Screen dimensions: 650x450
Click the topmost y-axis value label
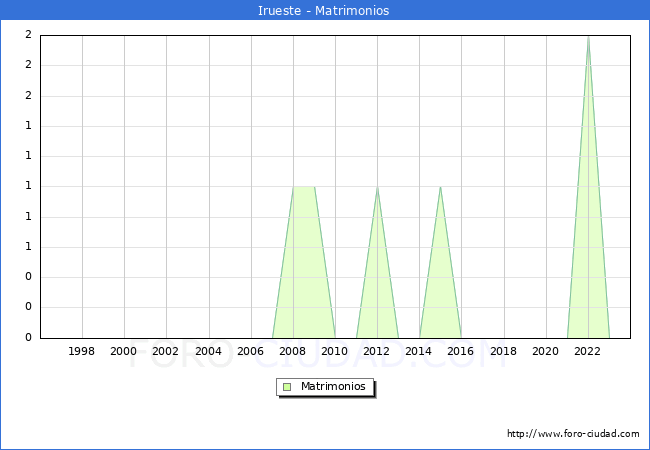[x=28, y=35]
